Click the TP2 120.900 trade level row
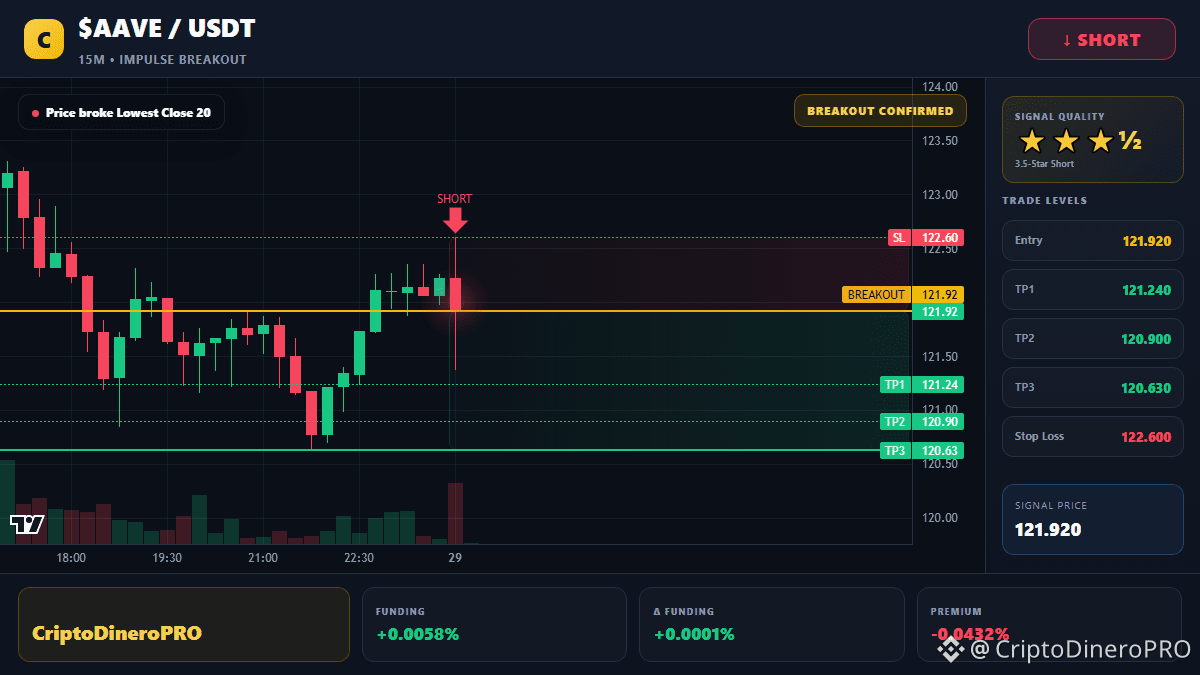This screenshot has height=675, width=1200. click(1092, 339)
